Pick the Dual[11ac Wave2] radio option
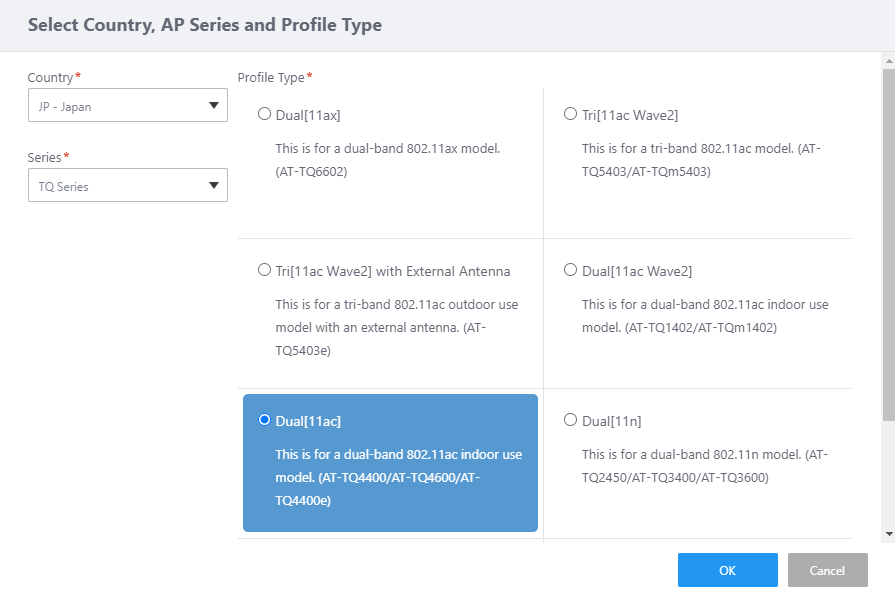Screen dimensions: 895x599 coord(570,270)
